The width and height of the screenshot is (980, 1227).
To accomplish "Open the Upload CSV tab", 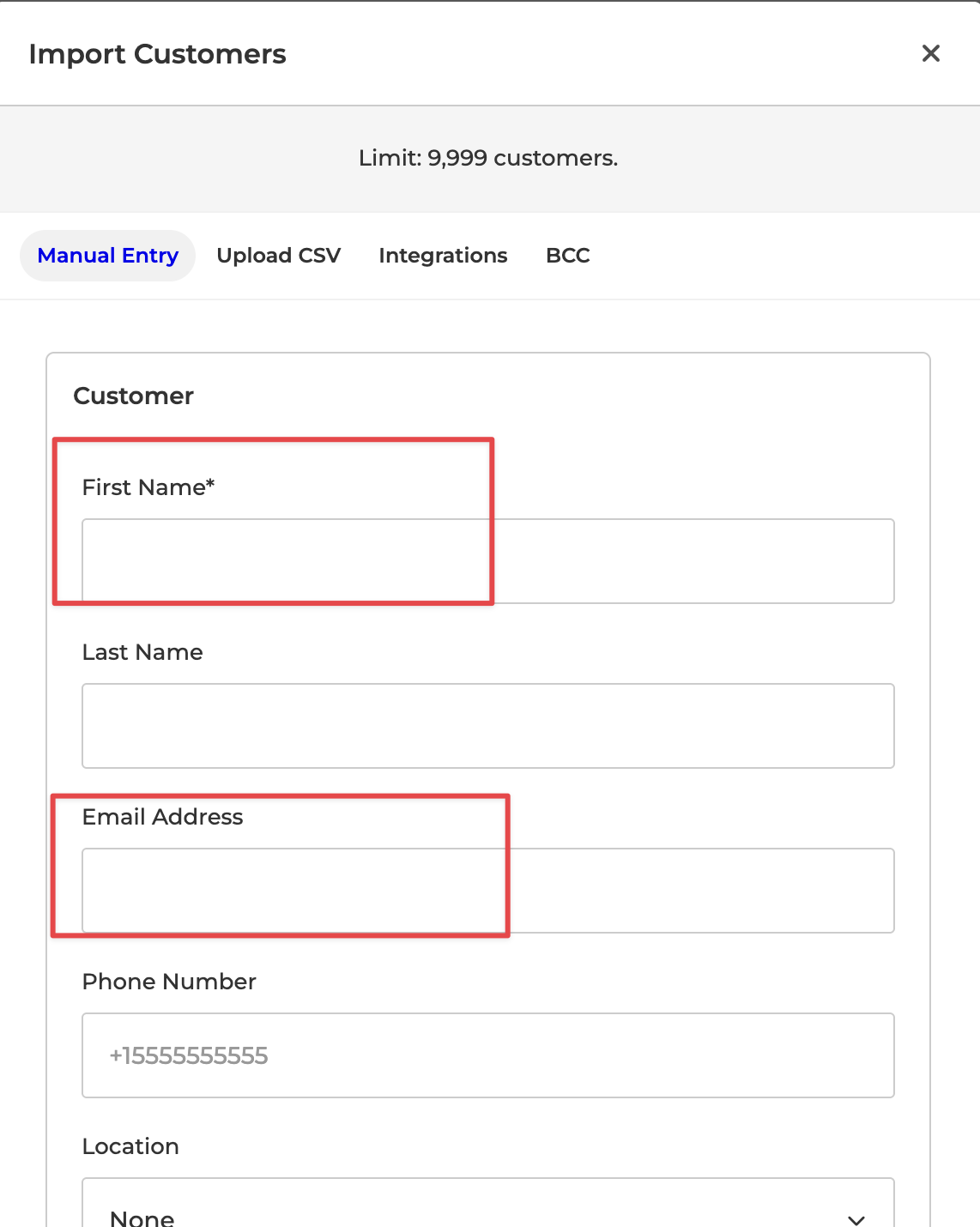I will point(279,256).
